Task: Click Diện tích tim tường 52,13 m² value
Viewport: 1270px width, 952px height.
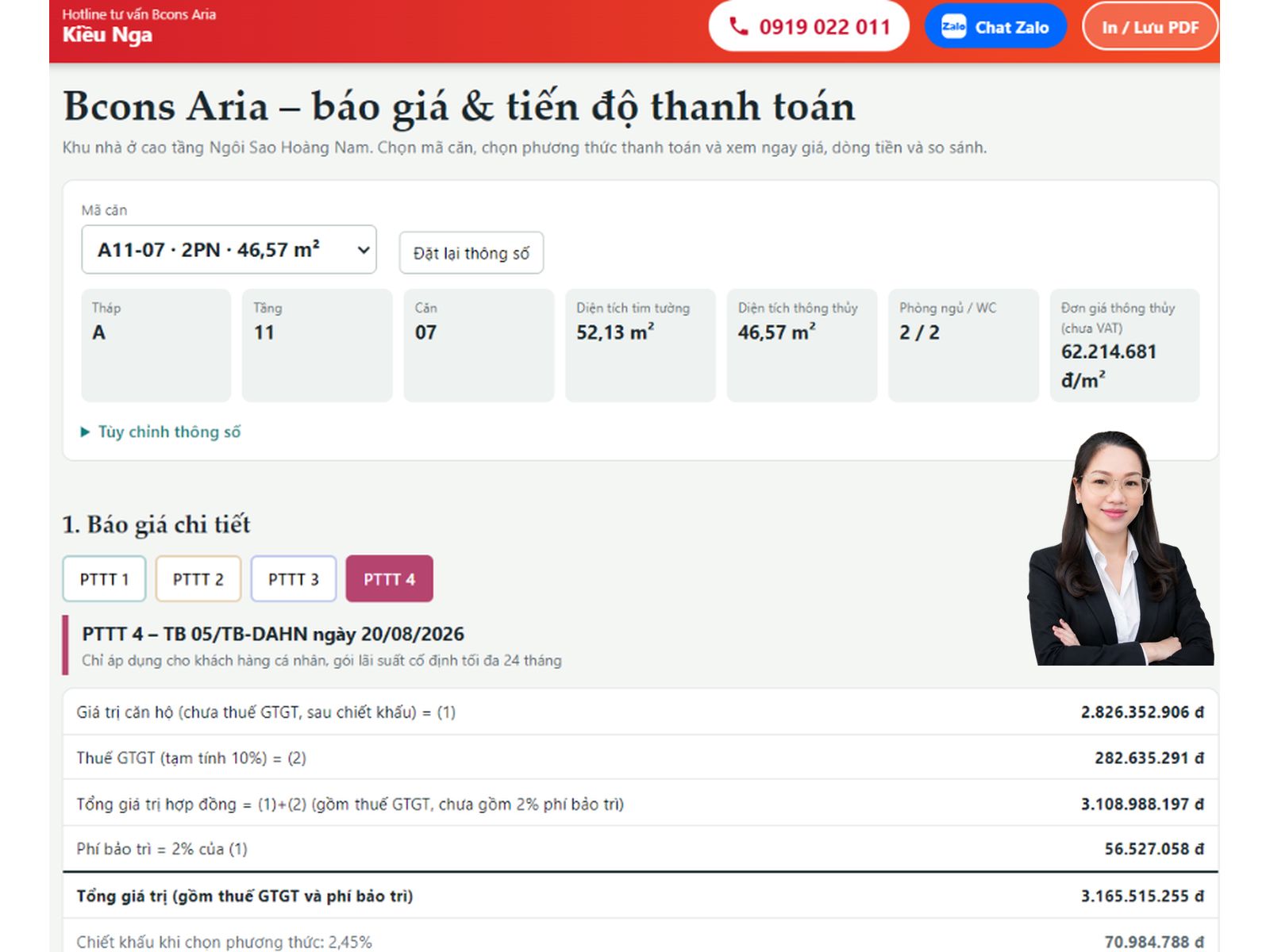Action: [615, 332]
